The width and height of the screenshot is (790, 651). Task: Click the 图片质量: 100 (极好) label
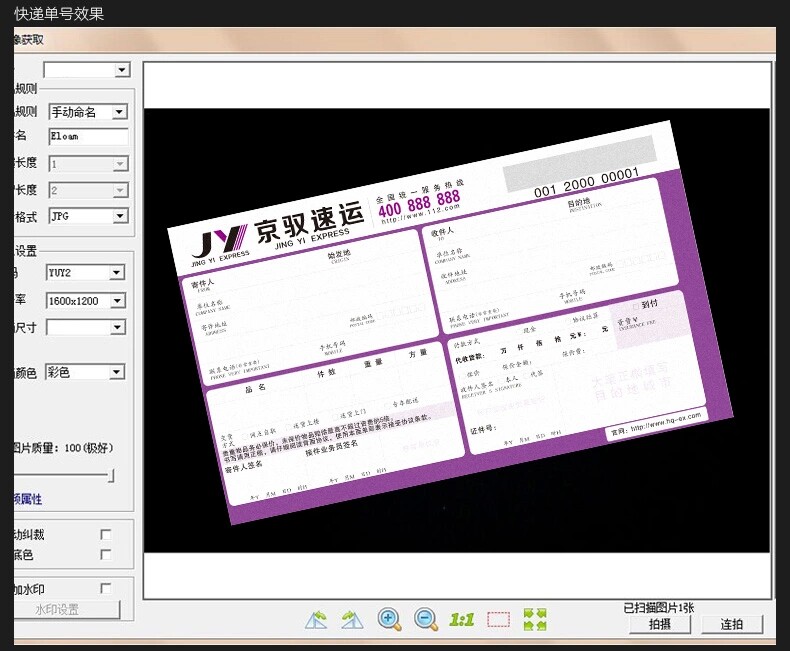tap(63, 447)
